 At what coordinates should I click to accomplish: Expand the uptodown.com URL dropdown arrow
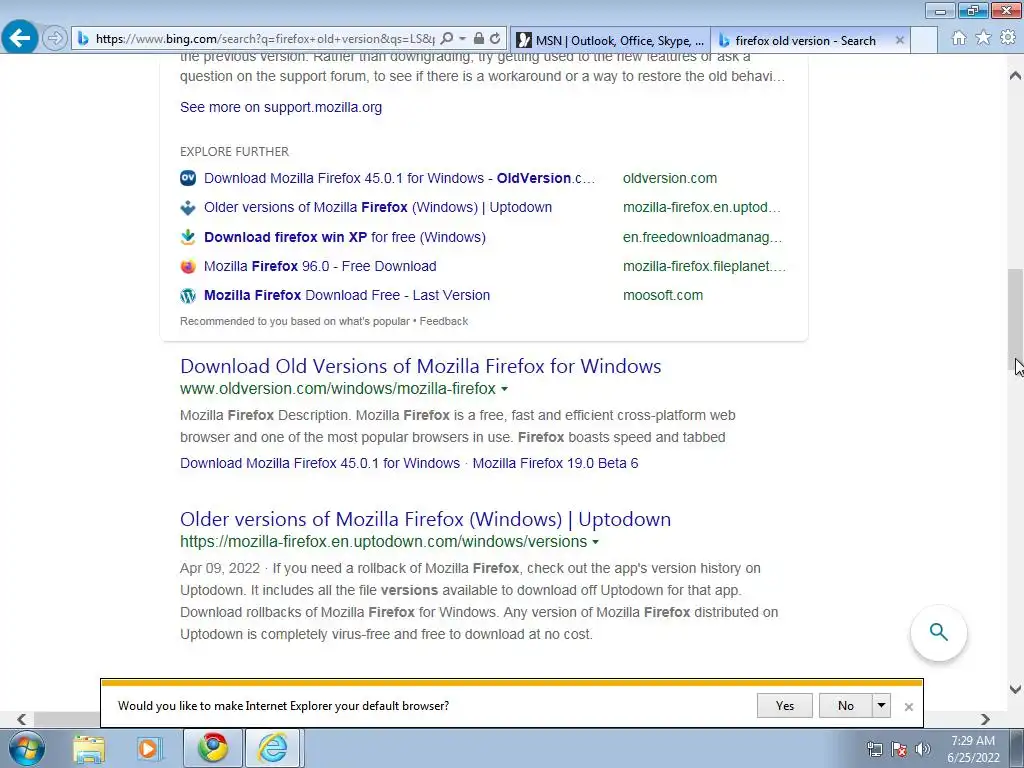(x=595, y=542)
